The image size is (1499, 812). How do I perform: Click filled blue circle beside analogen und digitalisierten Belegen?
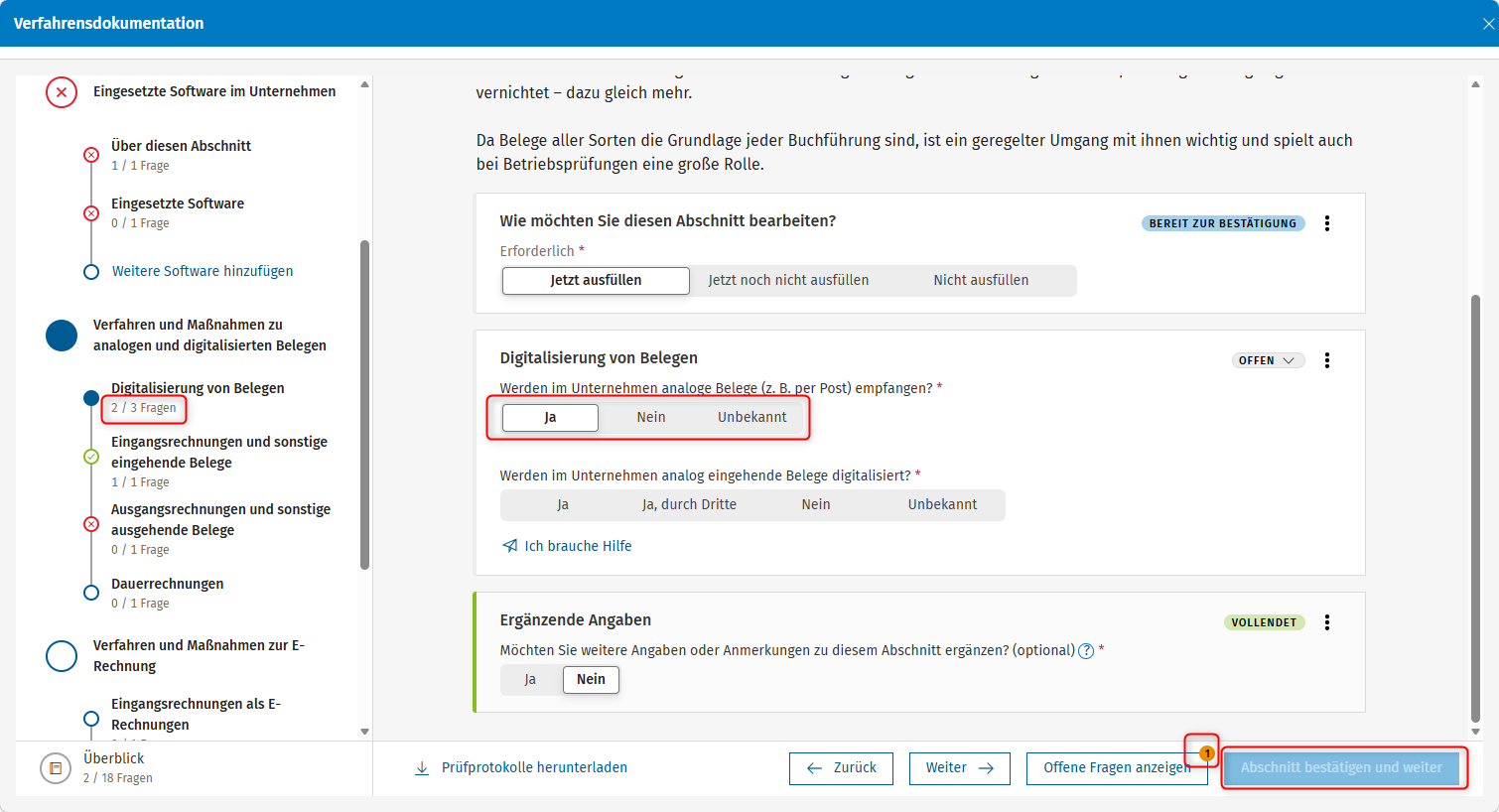[x=62, y=336]
